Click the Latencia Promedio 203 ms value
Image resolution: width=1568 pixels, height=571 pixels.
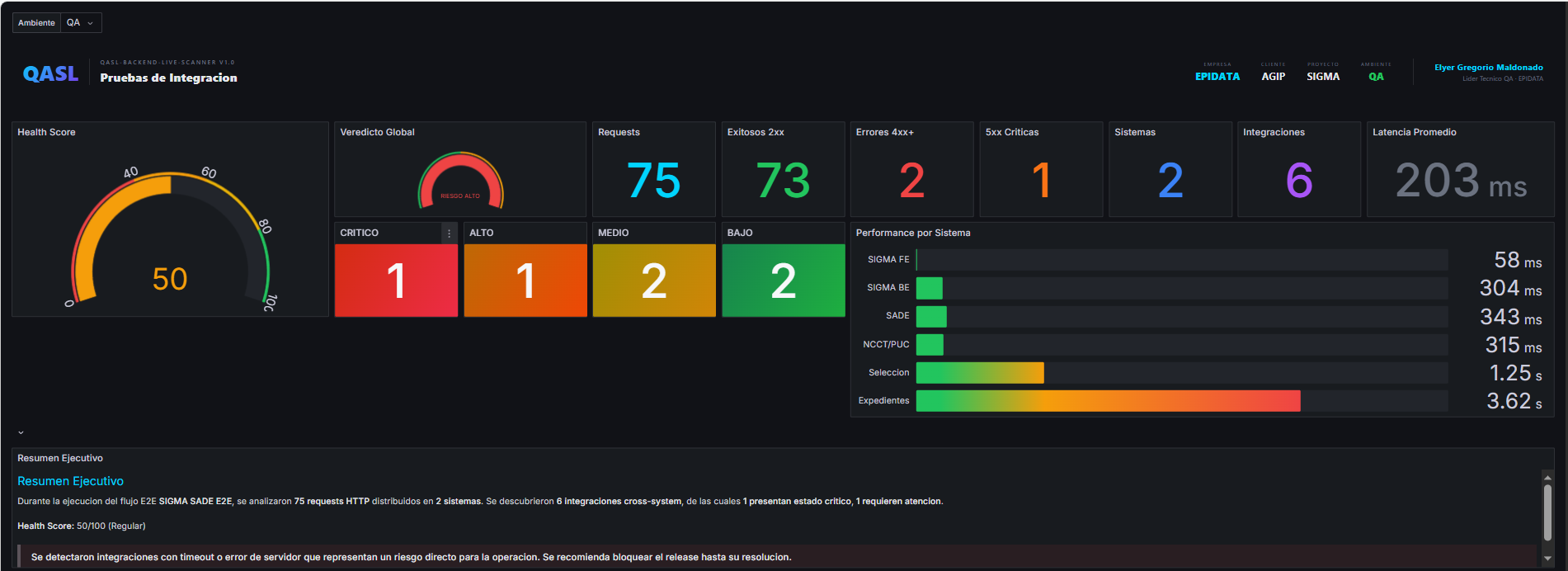pyautogui.click(x=1461, y=181)
